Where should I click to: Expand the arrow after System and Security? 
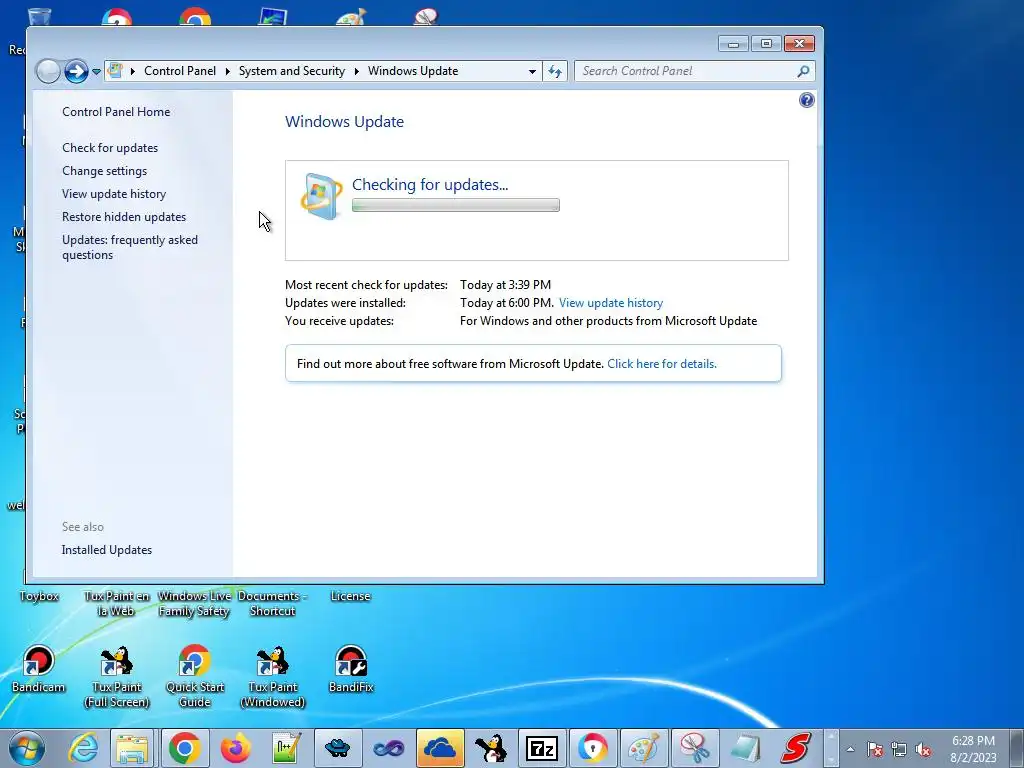pyautogui.click(x=357, y=71)
